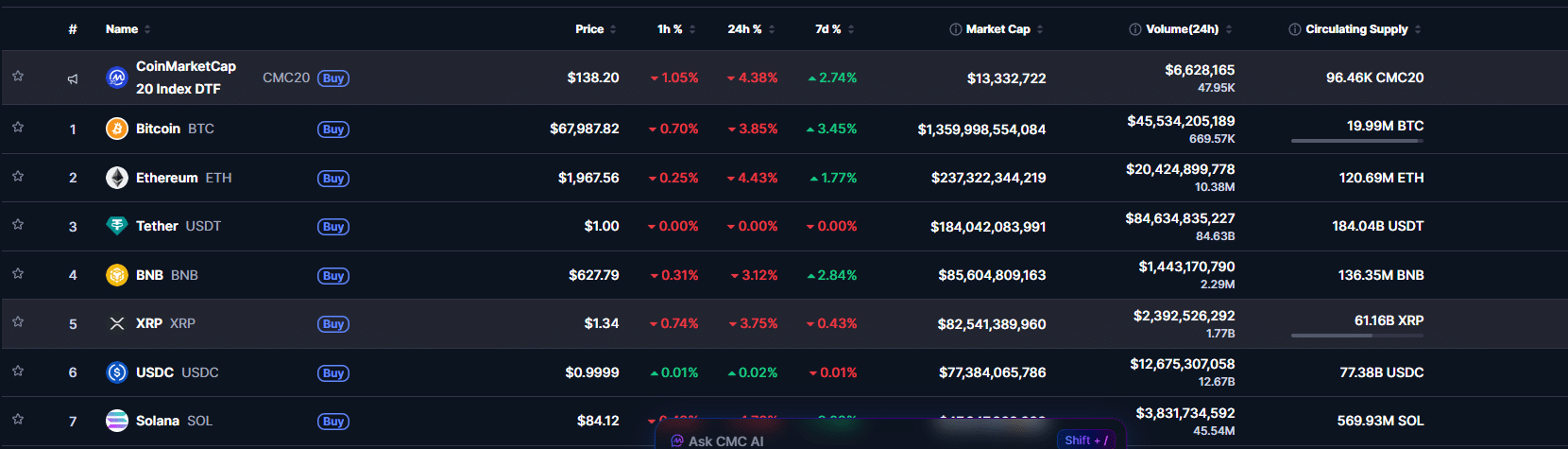Click XRP market cap $82,541,389,960

[992, 324]
